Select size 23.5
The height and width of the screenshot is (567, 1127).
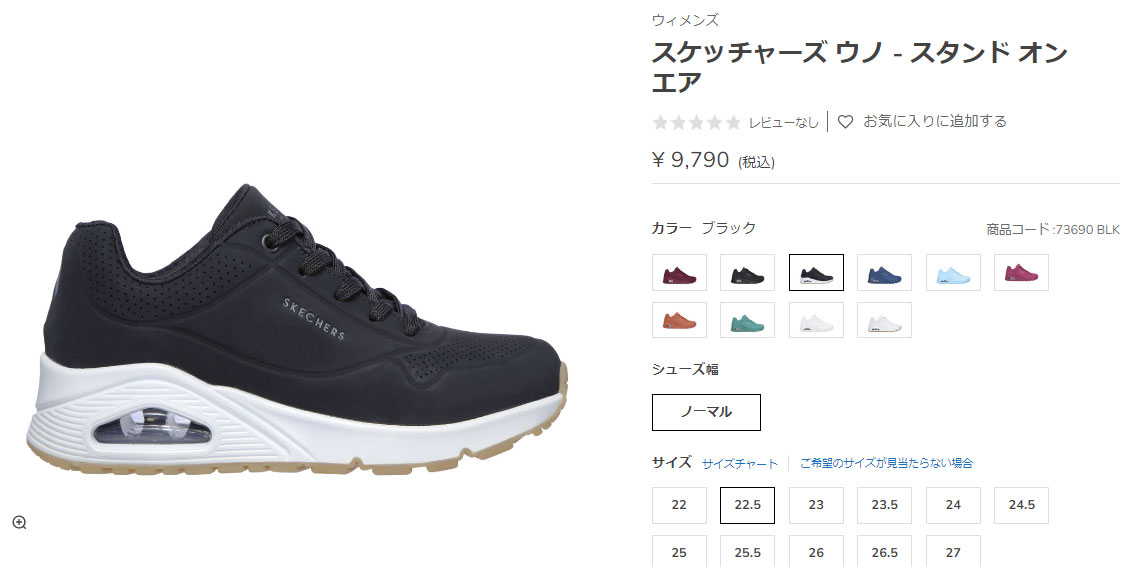[x=884, y=505]
